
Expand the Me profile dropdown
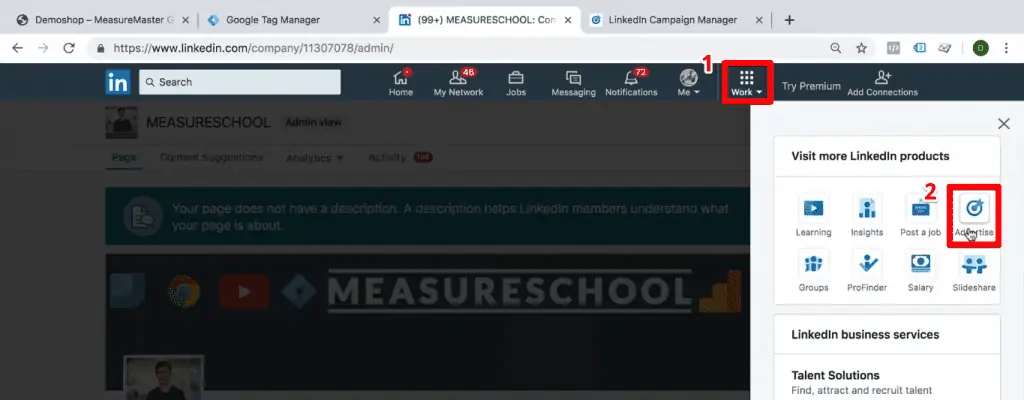[x=688, y=83]
